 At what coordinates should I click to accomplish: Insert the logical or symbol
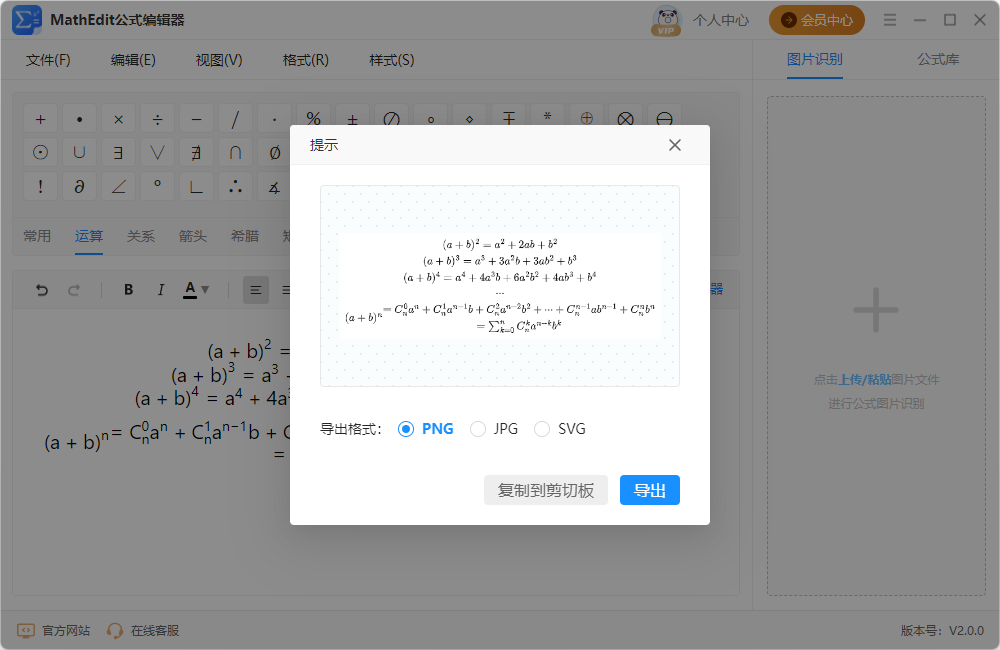coord(157,152)
